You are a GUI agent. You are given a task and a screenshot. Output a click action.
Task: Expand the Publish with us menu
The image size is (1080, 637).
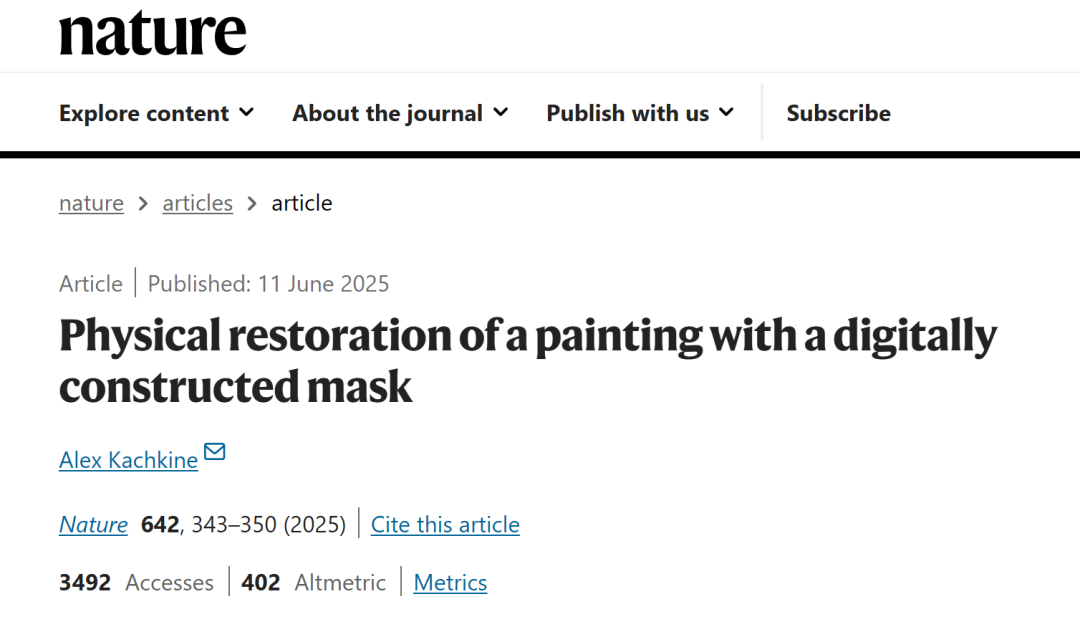point(640,113)
